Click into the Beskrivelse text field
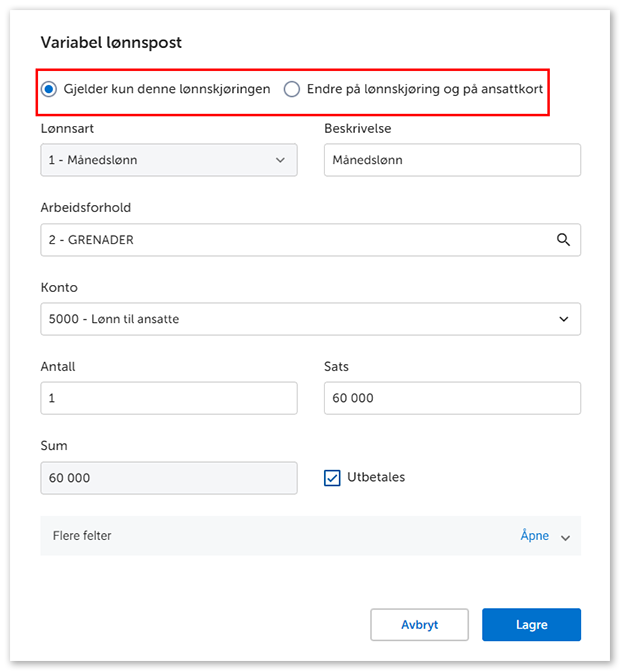The image size is (620, 671). pyautogui.click(x=452, y=160)
